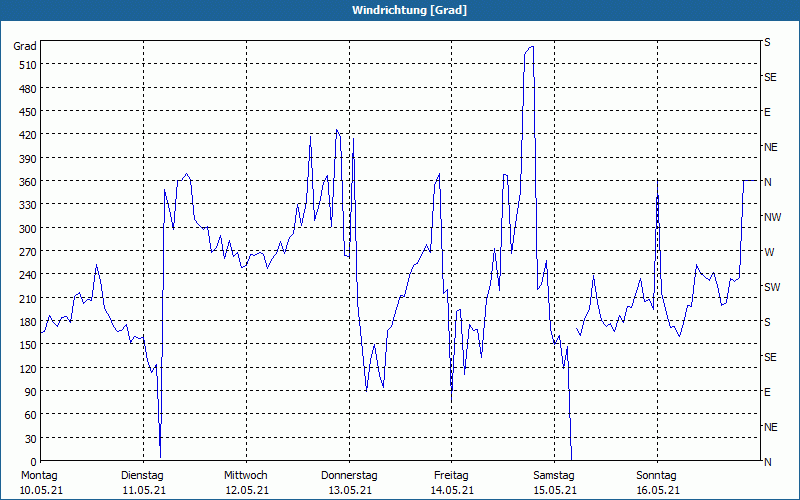Image resolution: width=800 pixels, height=500 pixels.
Task: Click the y-axis value 360
Action: pos(28,182)
